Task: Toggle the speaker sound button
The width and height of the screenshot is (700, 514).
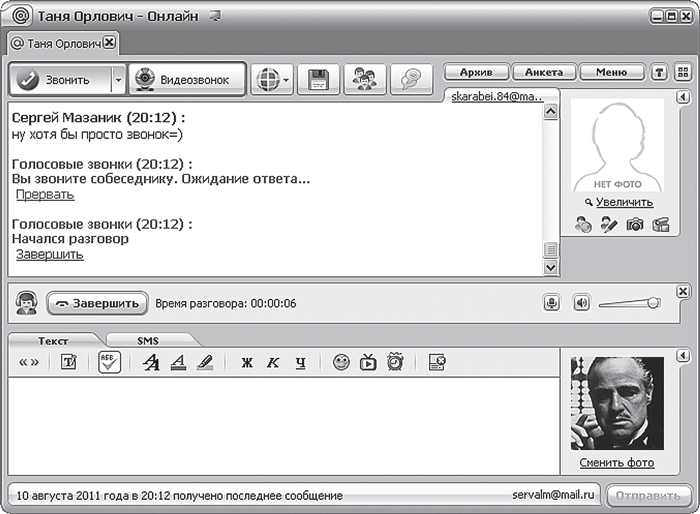Action: (581, 303)
